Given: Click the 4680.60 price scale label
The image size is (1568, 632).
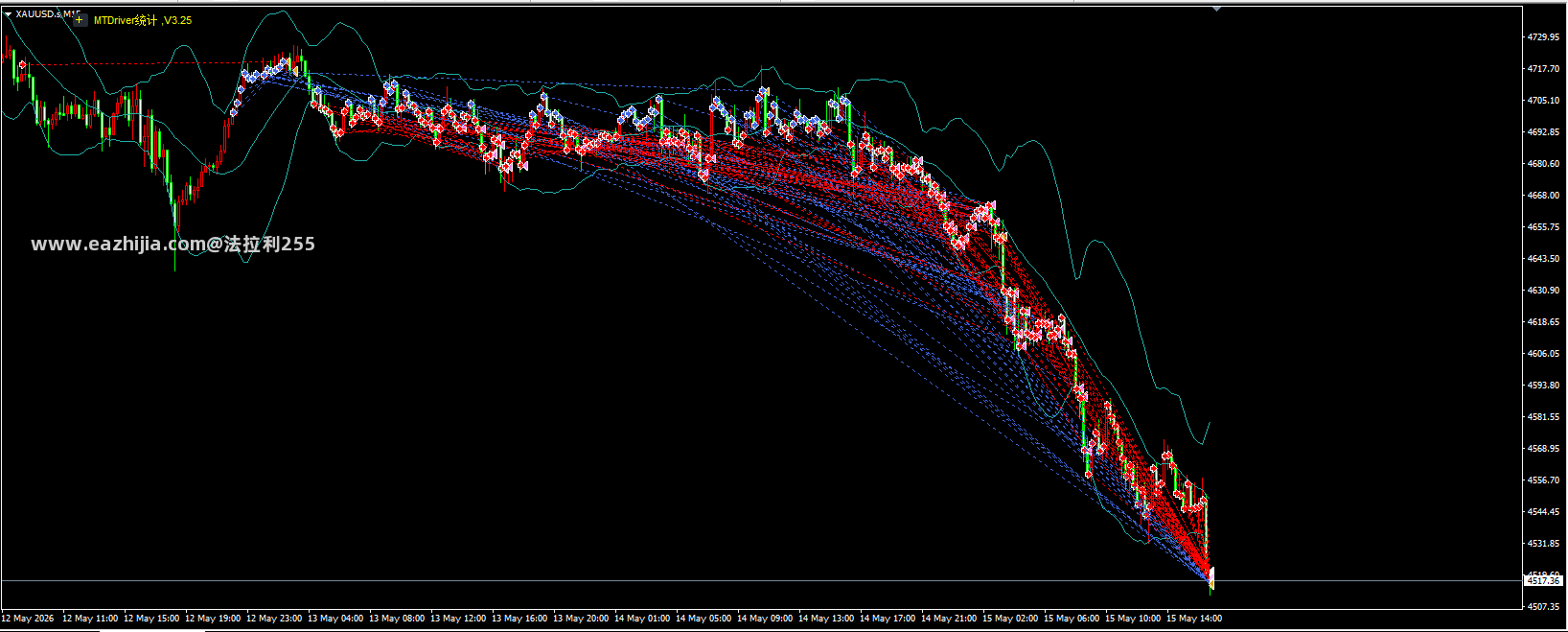Looking at the screenshot, I should pos(1543,163).
